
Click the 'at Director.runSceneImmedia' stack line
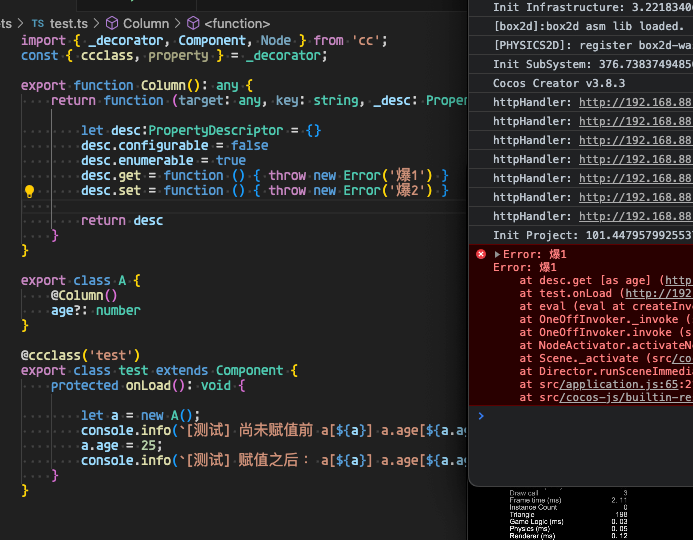click(605, 371)
